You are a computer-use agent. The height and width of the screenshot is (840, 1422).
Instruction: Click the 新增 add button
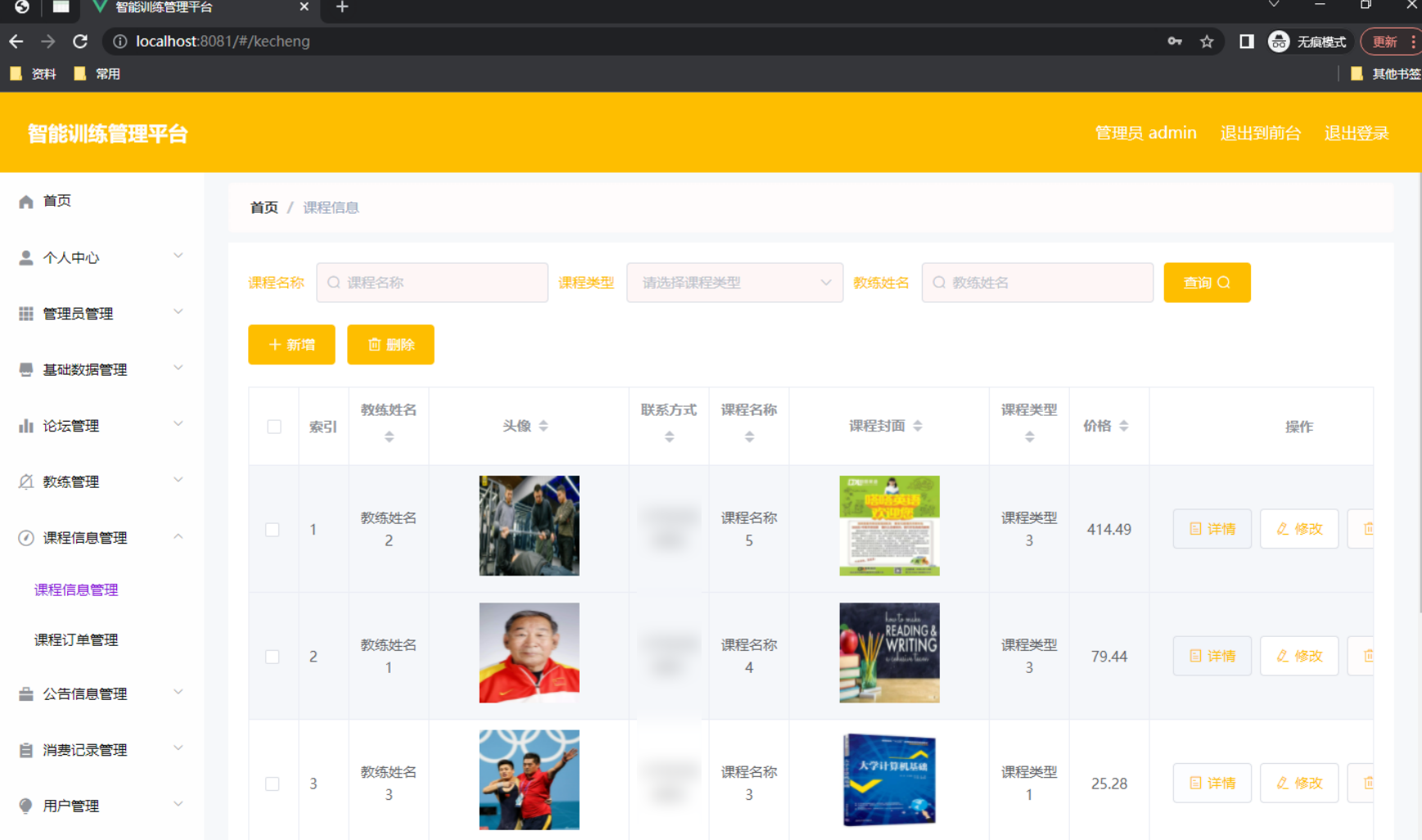291,345
